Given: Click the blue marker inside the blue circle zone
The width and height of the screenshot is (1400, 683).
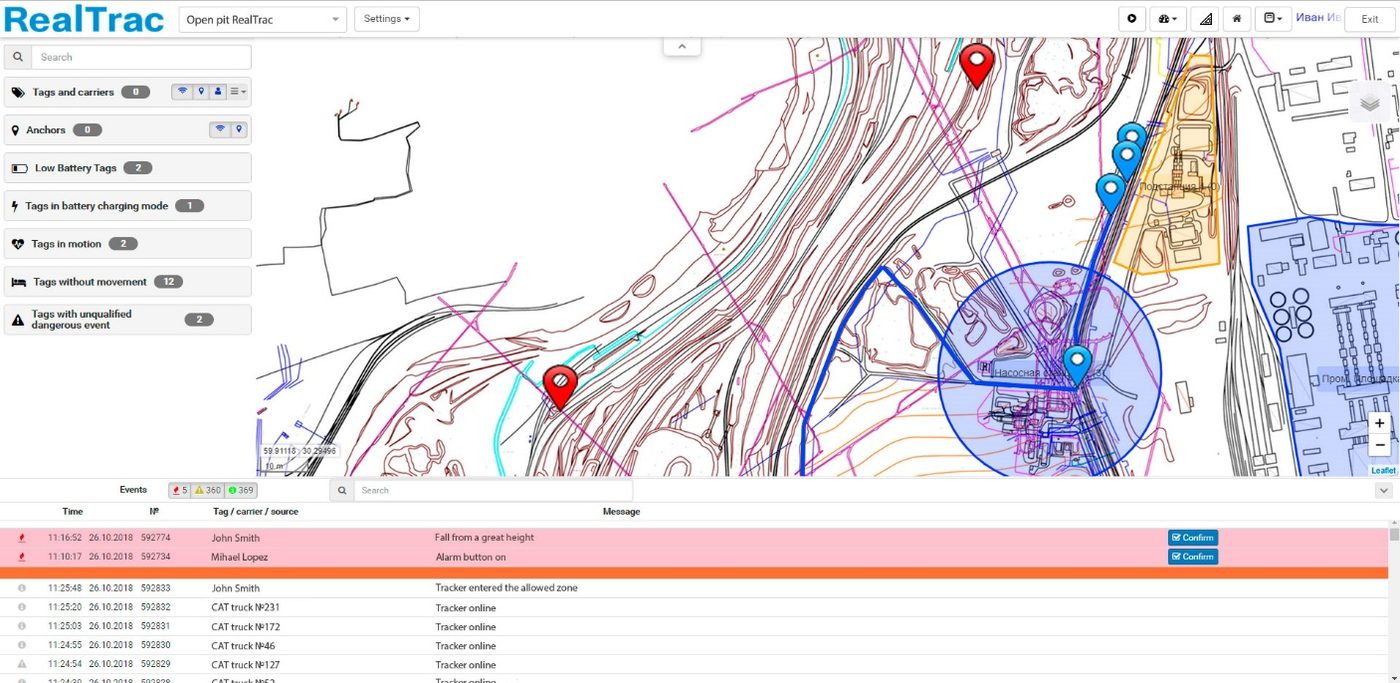Looking at the screenshot, I should click(x=1077, y=366).
